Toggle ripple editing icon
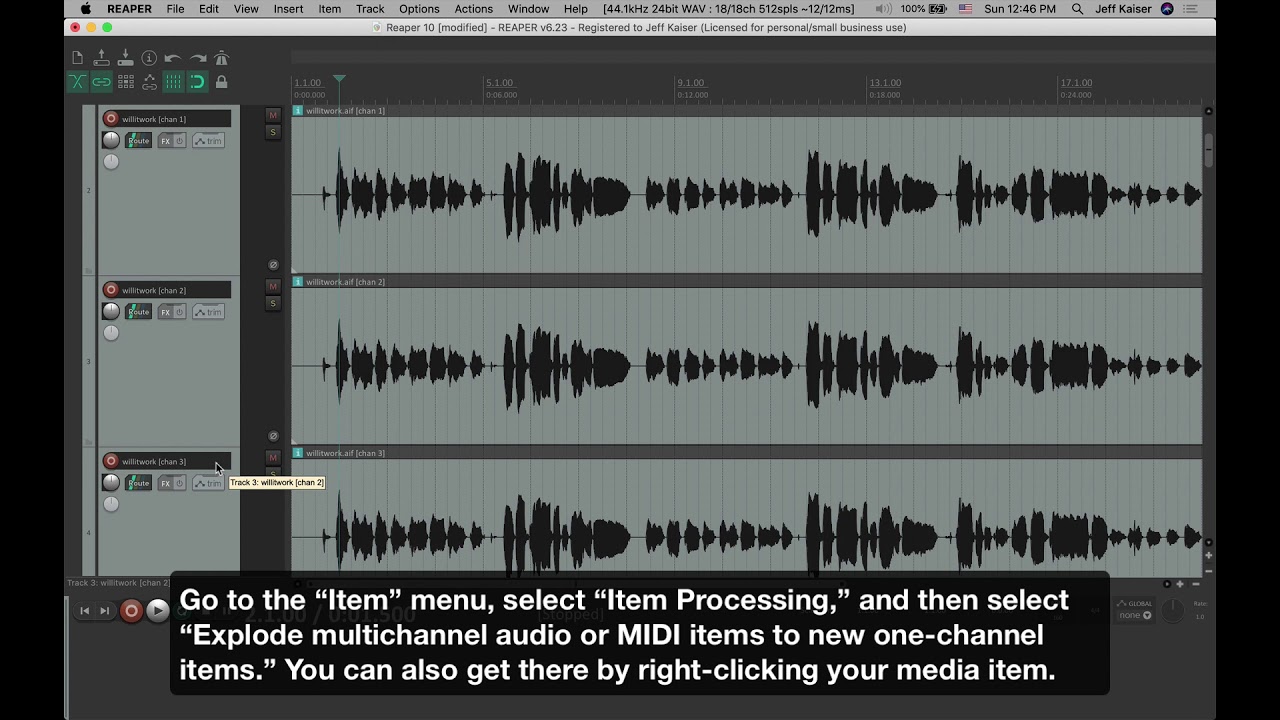This screenshot has height=720, width=1280. pos(126,82)
